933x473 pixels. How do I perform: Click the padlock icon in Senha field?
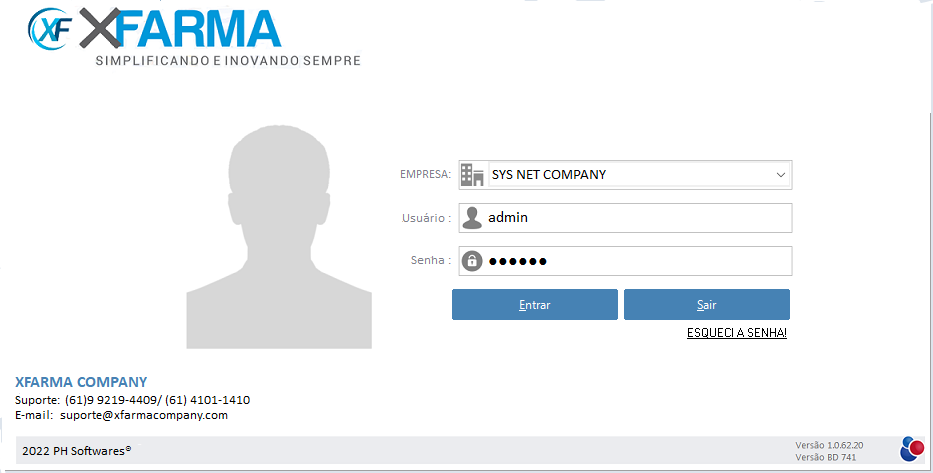coord(472,261)
